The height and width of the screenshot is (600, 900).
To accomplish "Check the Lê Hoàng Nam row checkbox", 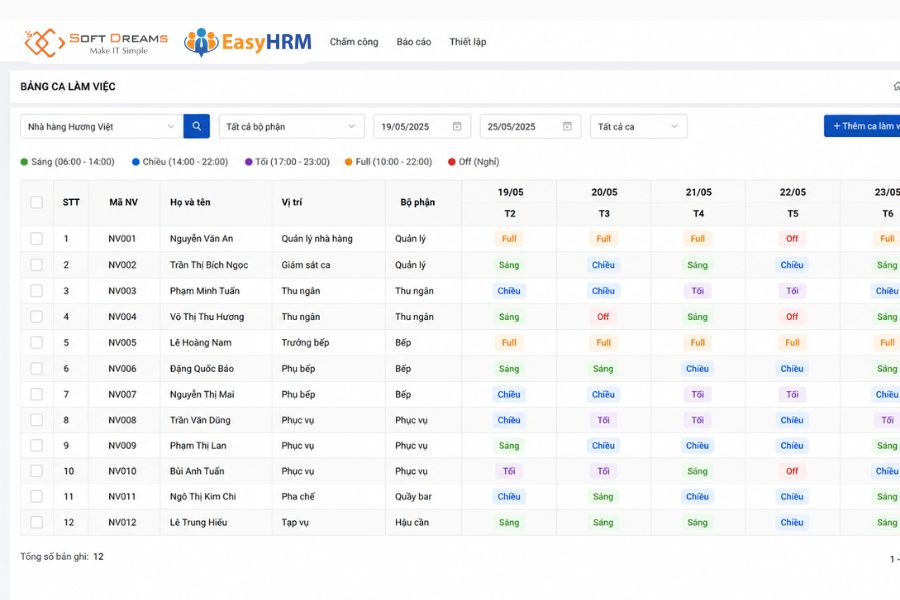I will tap(36, 342).
